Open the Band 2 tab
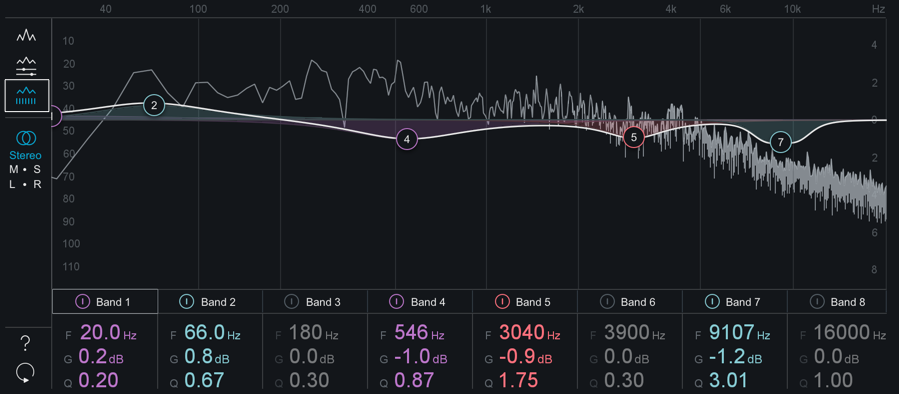The image size is (899, 394). pyautogui.click(x=210, y=302)
